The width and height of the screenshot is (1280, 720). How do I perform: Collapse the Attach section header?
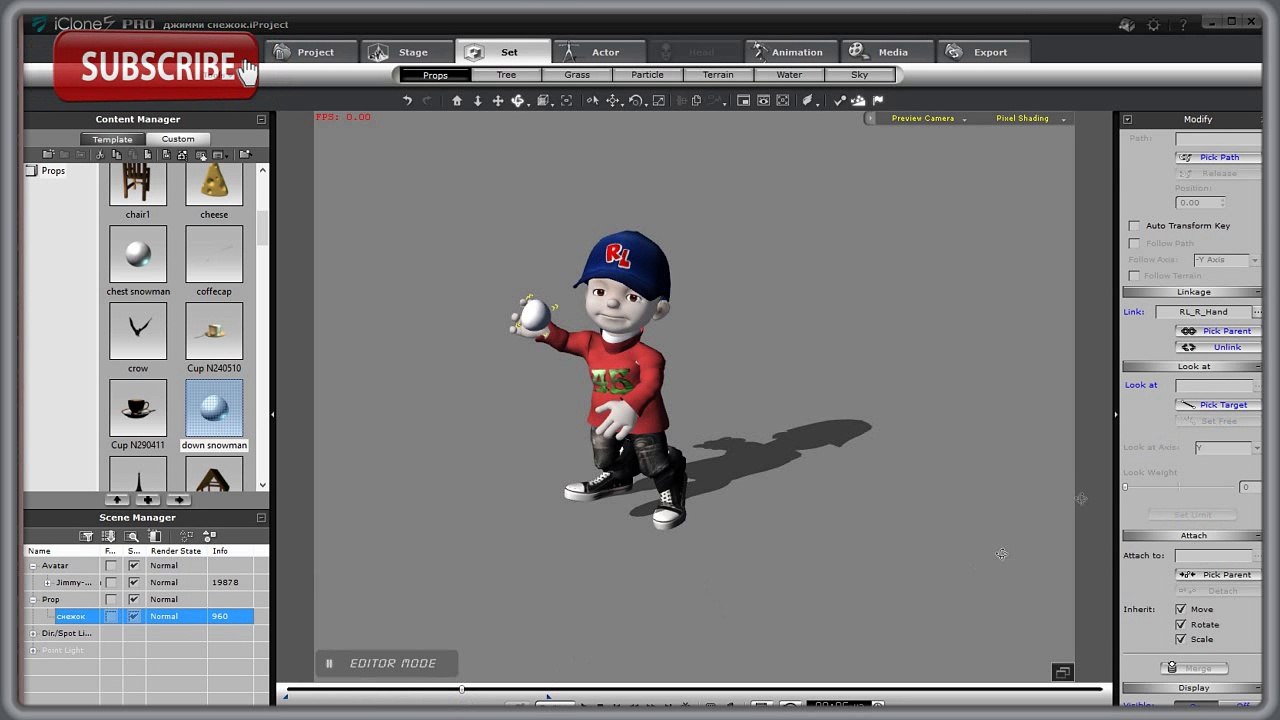pos(1192,535)
